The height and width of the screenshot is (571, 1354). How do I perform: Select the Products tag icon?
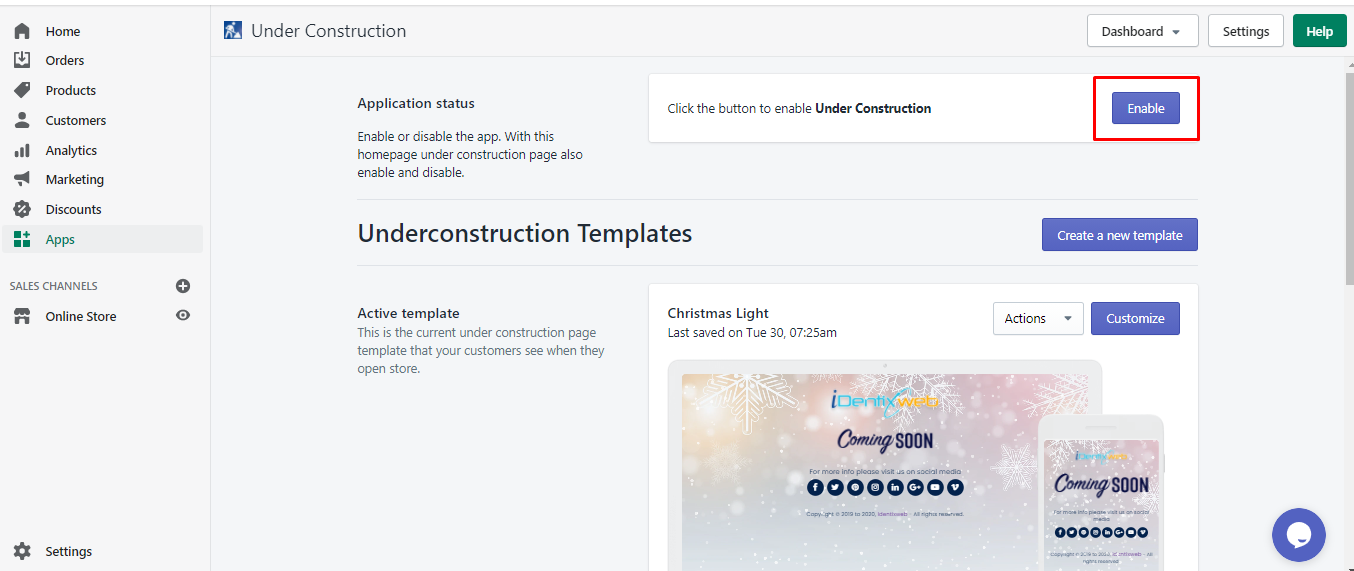[x=22, y=90]
